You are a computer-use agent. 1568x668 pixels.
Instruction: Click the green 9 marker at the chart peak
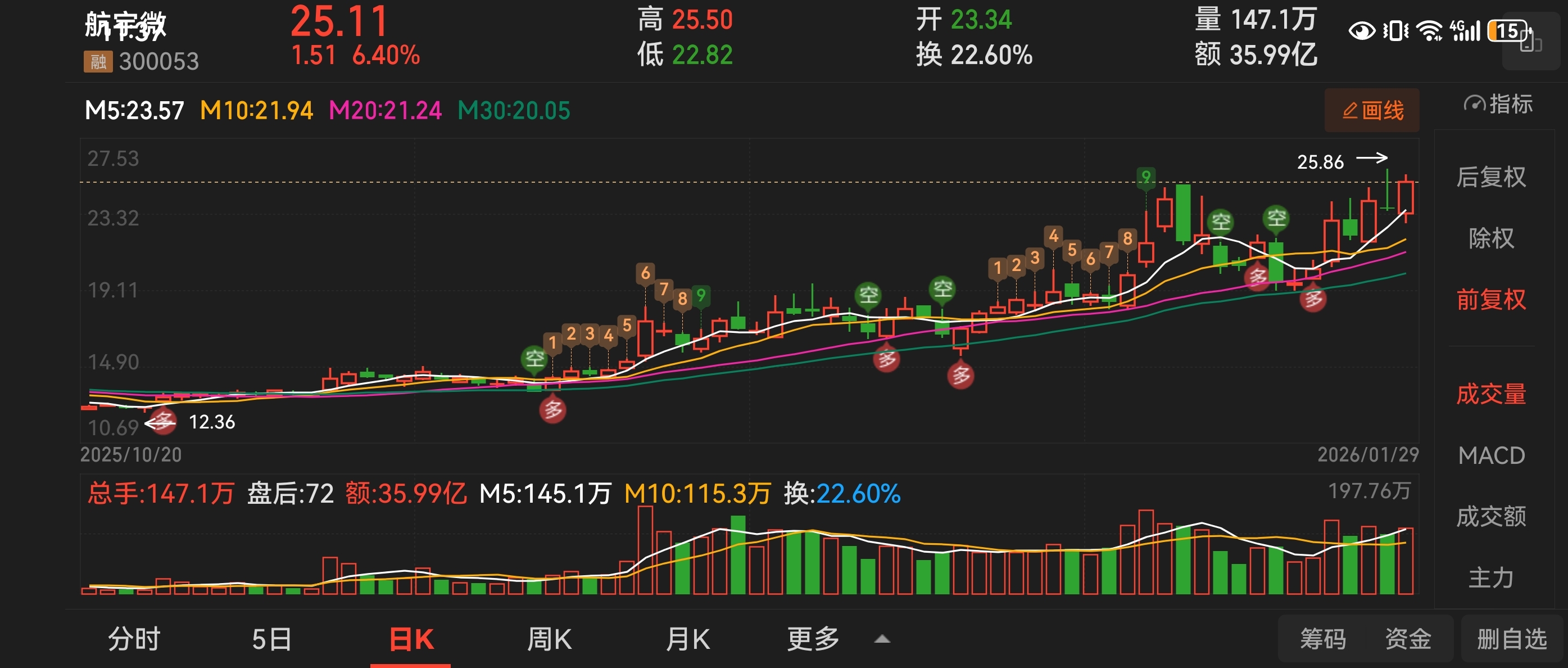tap(1145, 177)
